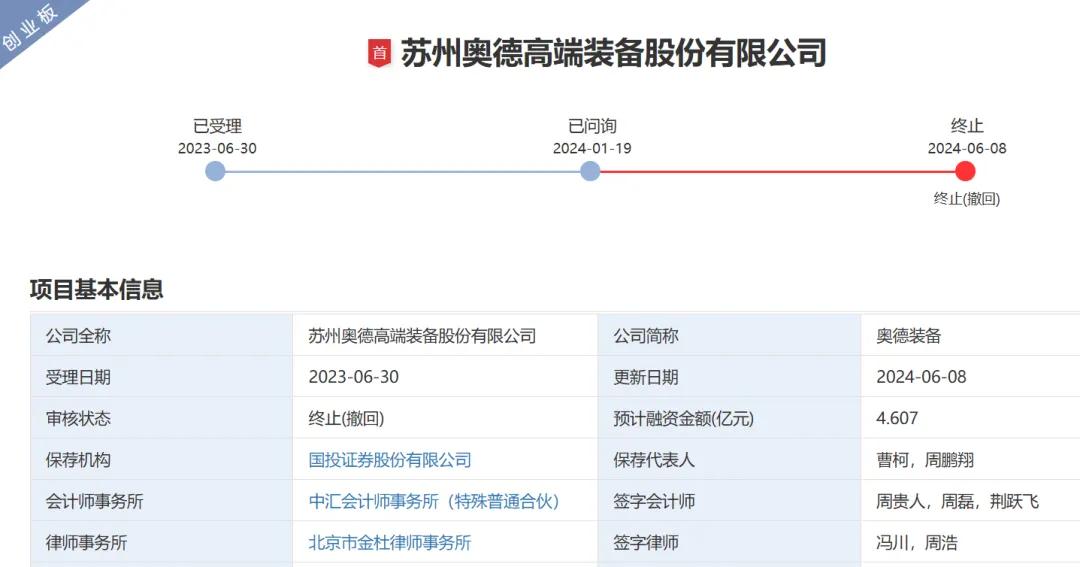Click the 受理日期 value 2023-06-30 in table
The height and width of the screenshot is (567, 1080).
[353, 377]
